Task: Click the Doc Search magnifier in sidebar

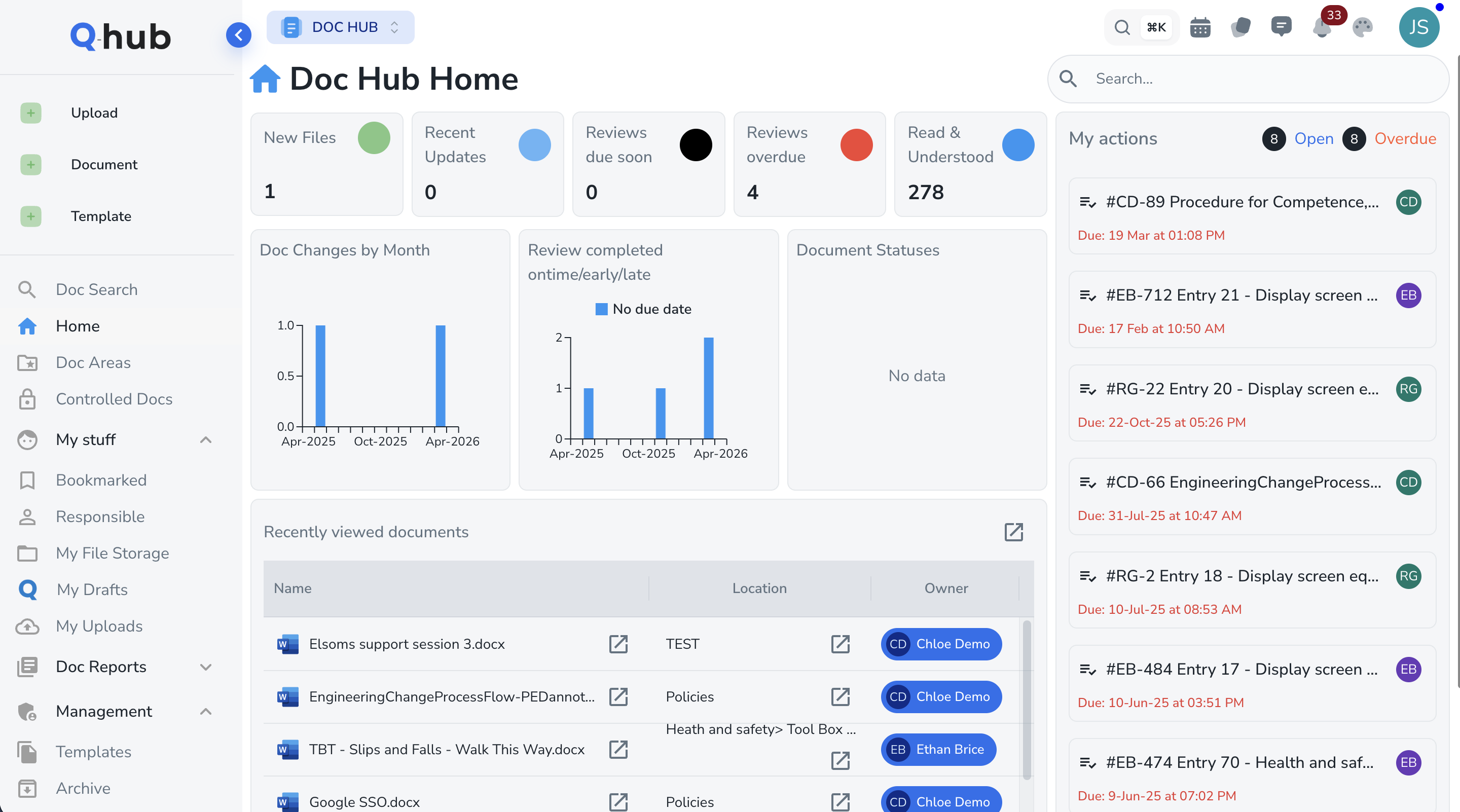Action: pos(27,289)
